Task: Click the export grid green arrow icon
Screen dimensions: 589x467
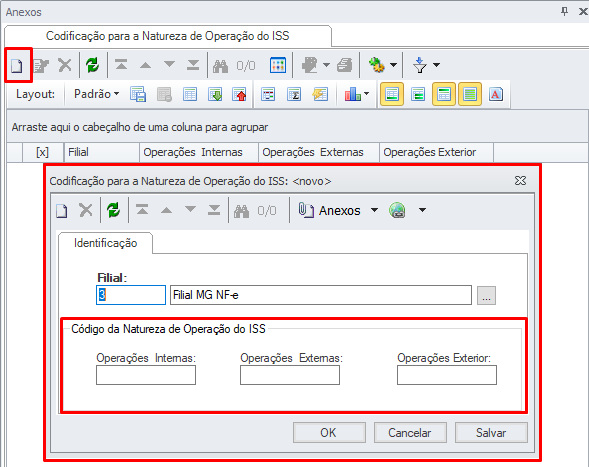Action: (215, 94)
